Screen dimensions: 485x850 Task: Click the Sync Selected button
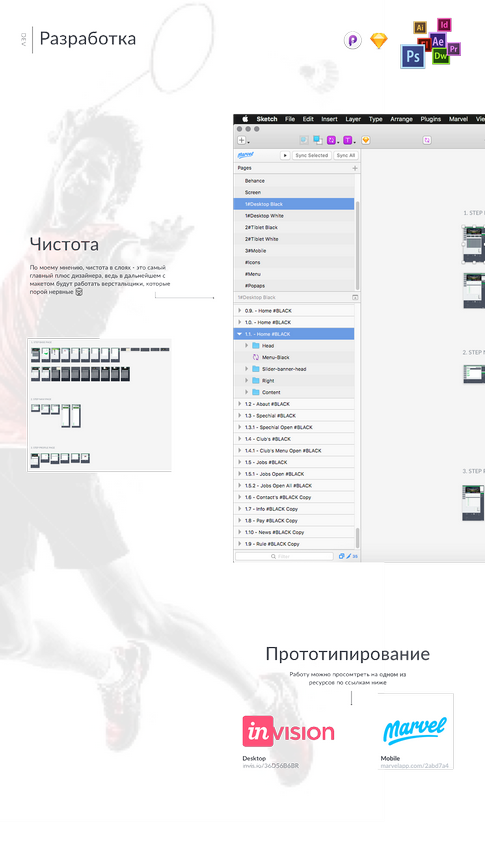tap(312, 156)
